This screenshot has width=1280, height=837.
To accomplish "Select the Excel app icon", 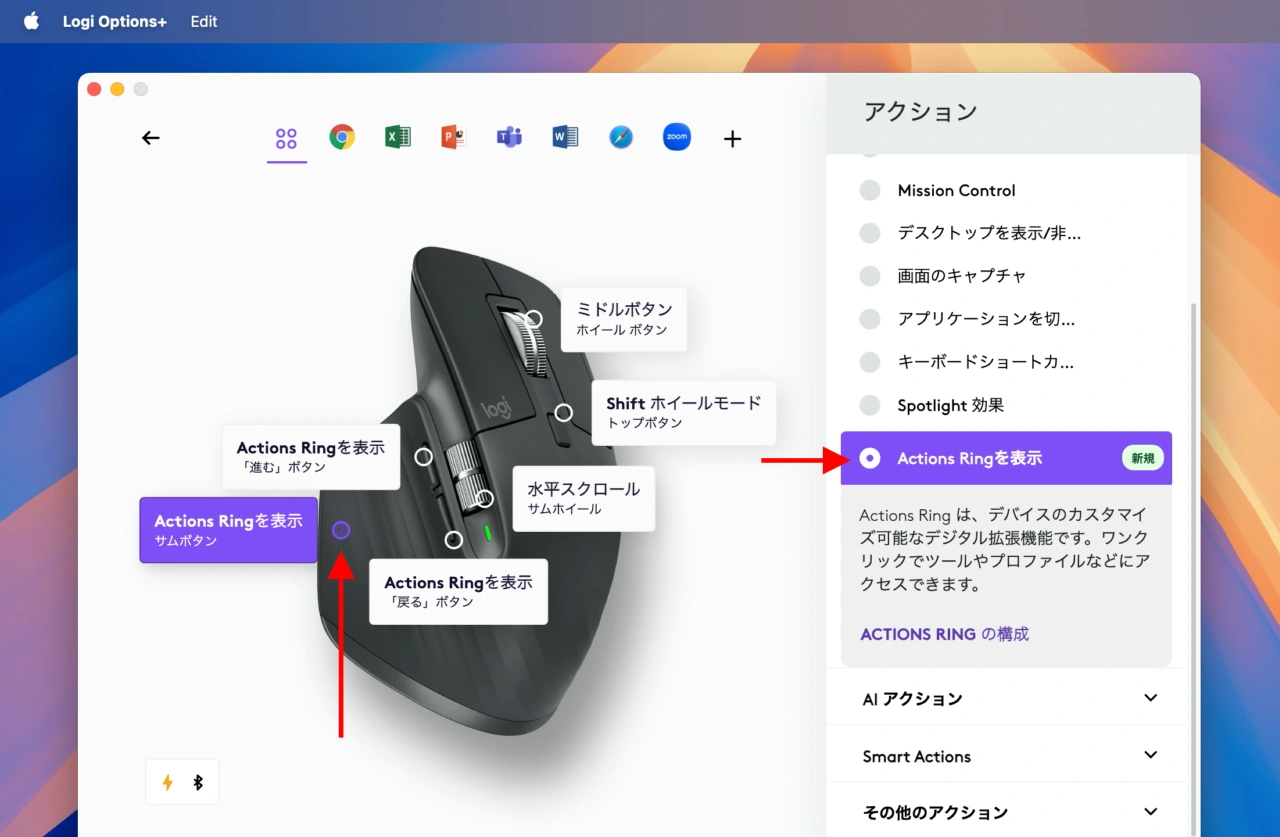I will click(x=397, y=137).
